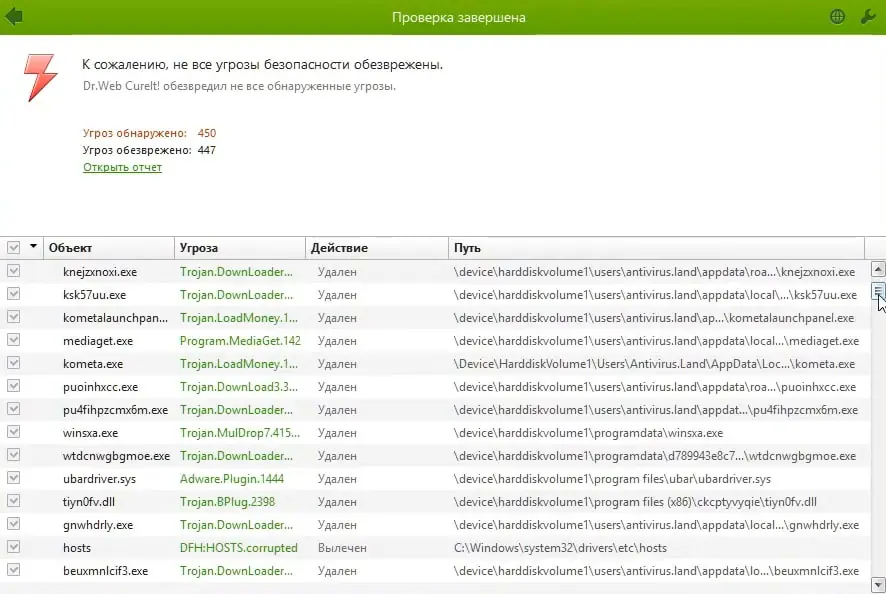This screenshot has width=886, height=594.
Task: Click the DFH:HOSTS.corrupted threat name
Action: pos(238,548)
